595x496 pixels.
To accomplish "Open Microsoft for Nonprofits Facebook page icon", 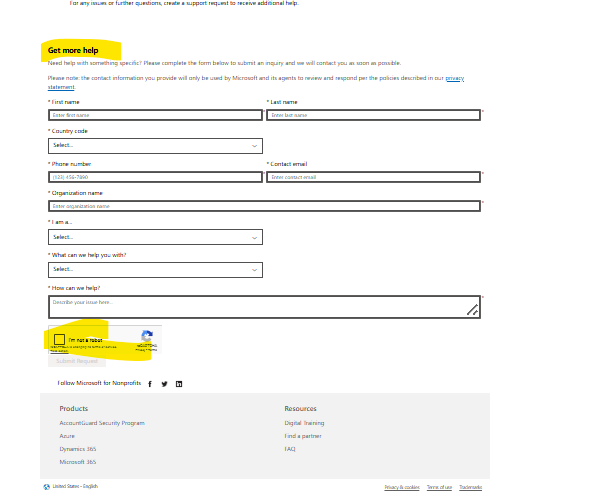I will point(150,384).
